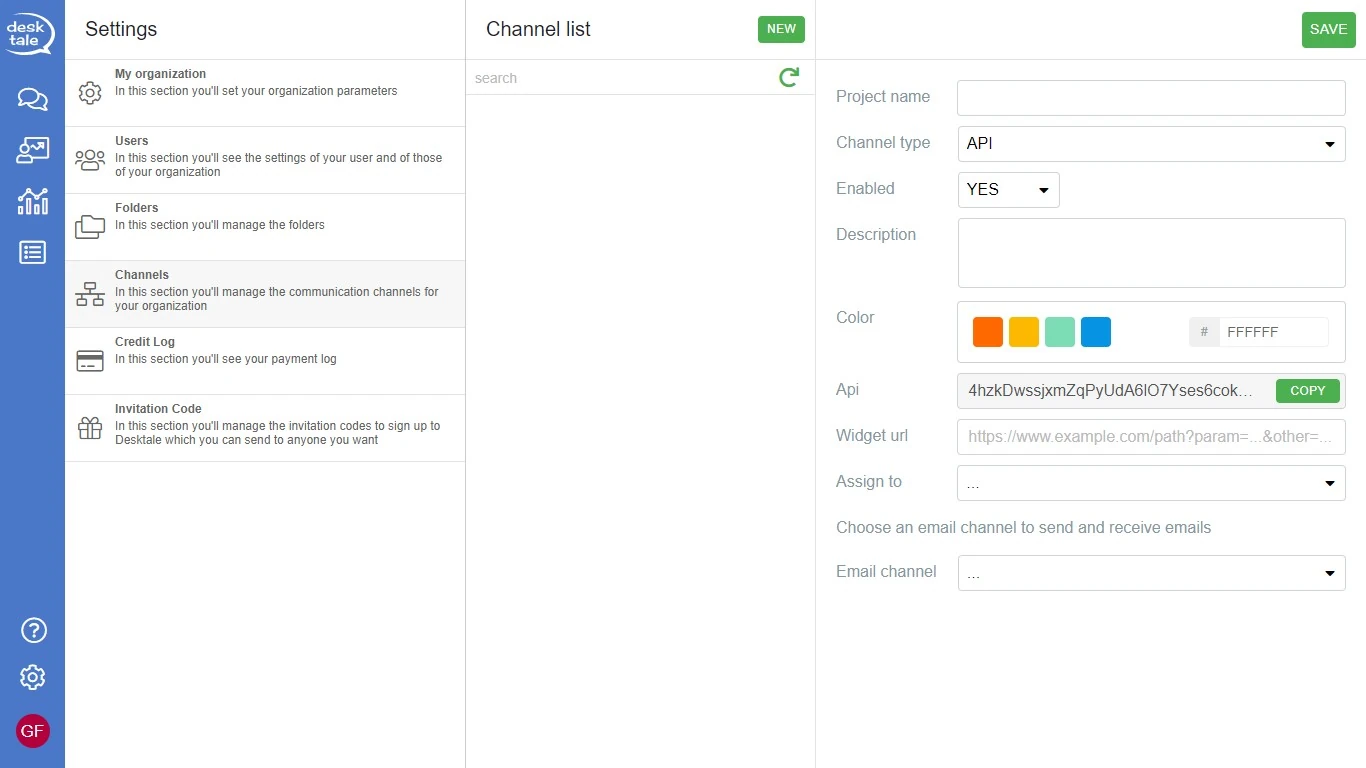The height and width of the screenshot is (768, 1366).
Task: Refresh the channel list
Action: pos(789,77)
